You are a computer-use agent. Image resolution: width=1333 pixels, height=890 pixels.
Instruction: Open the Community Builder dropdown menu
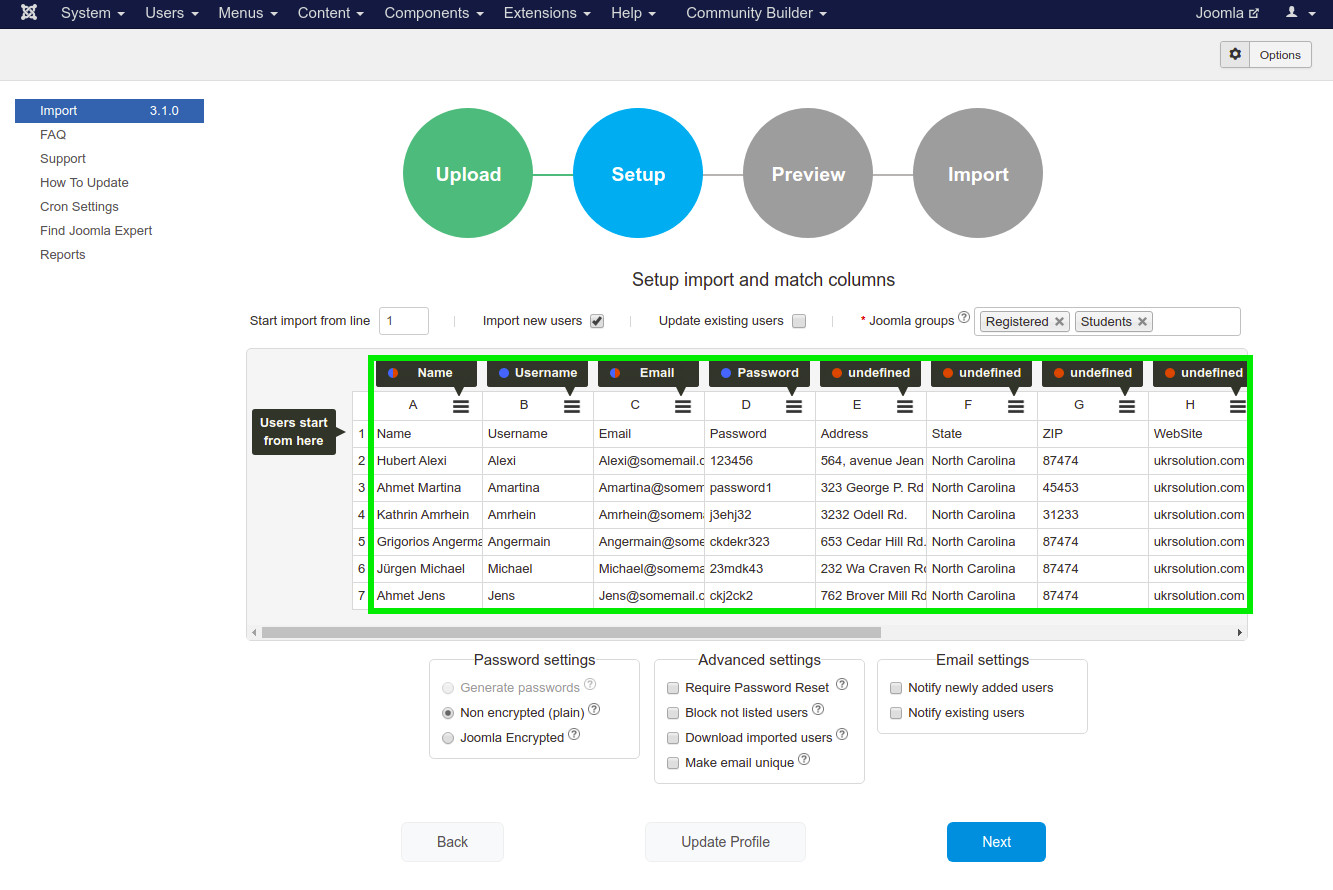tap(756, 13)
